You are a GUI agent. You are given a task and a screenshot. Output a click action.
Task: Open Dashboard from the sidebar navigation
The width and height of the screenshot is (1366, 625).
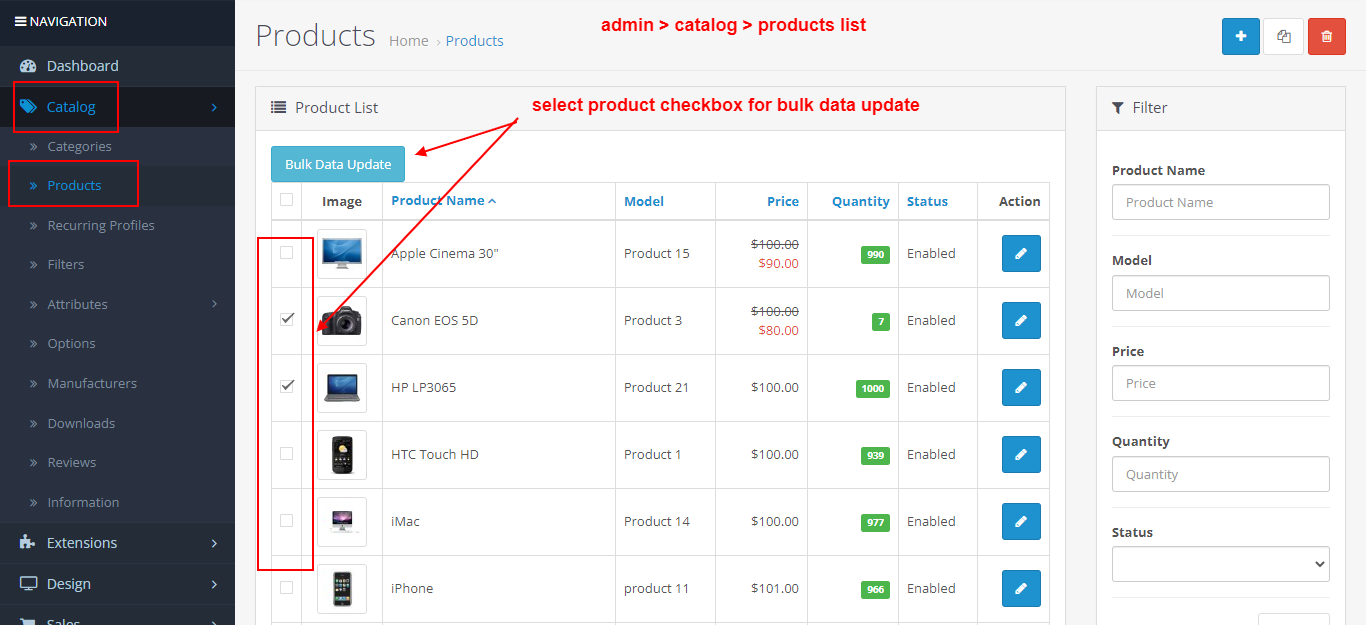(82, 66)
